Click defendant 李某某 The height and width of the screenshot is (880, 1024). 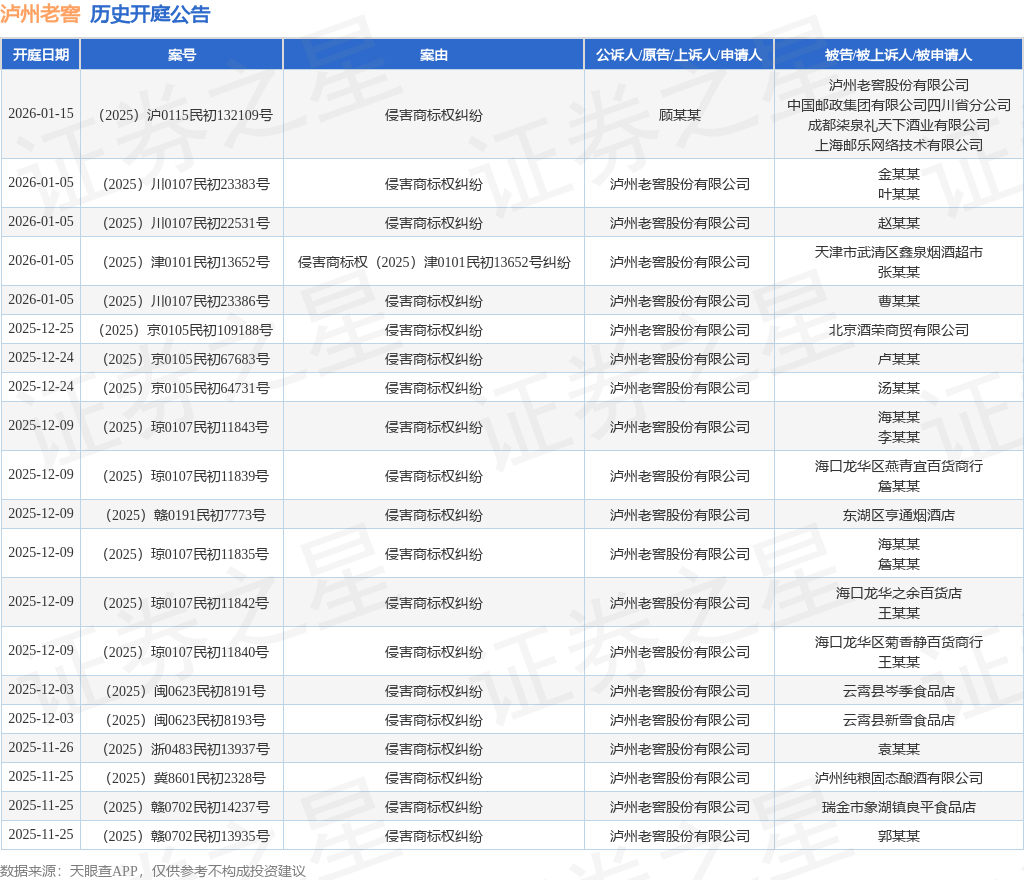tap(899, 437)
